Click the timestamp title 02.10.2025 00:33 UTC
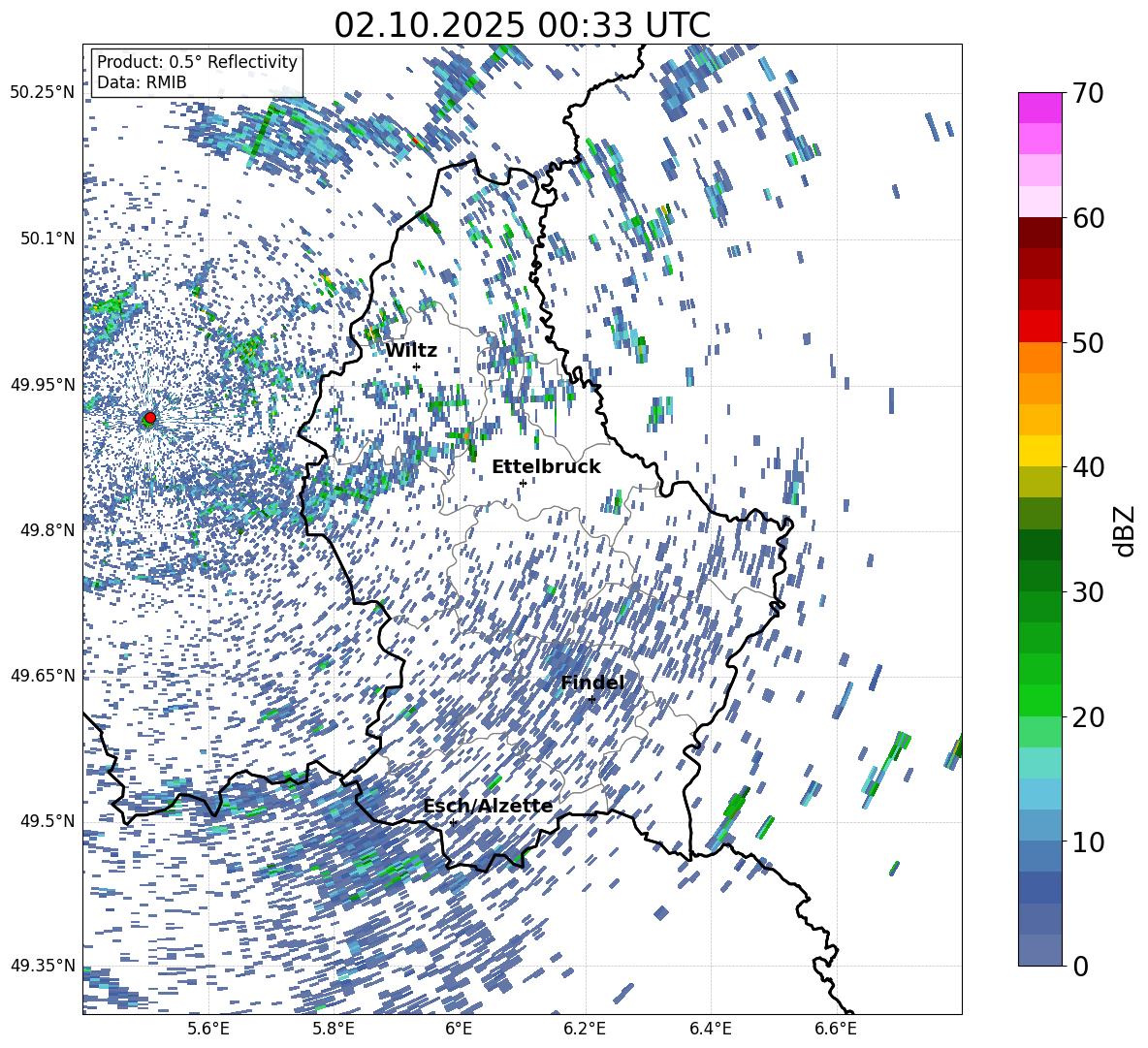The width and height of the screenshot is (1148, 1048). pos(522,25)
